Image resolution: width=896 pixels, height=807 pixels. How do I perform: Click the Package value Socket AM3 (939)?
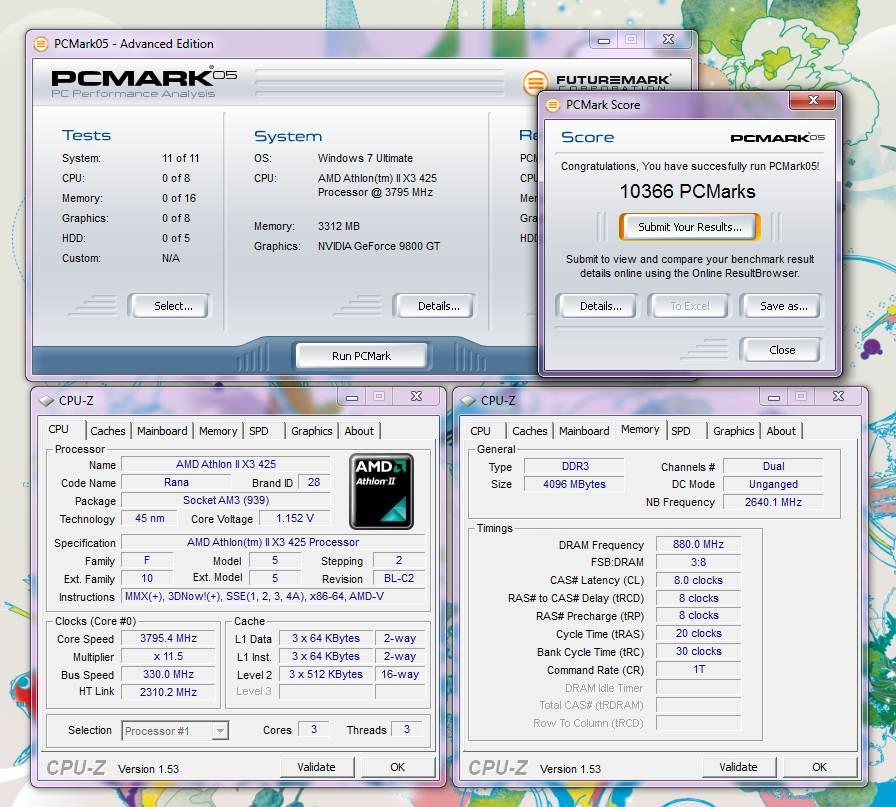[226, 500]
